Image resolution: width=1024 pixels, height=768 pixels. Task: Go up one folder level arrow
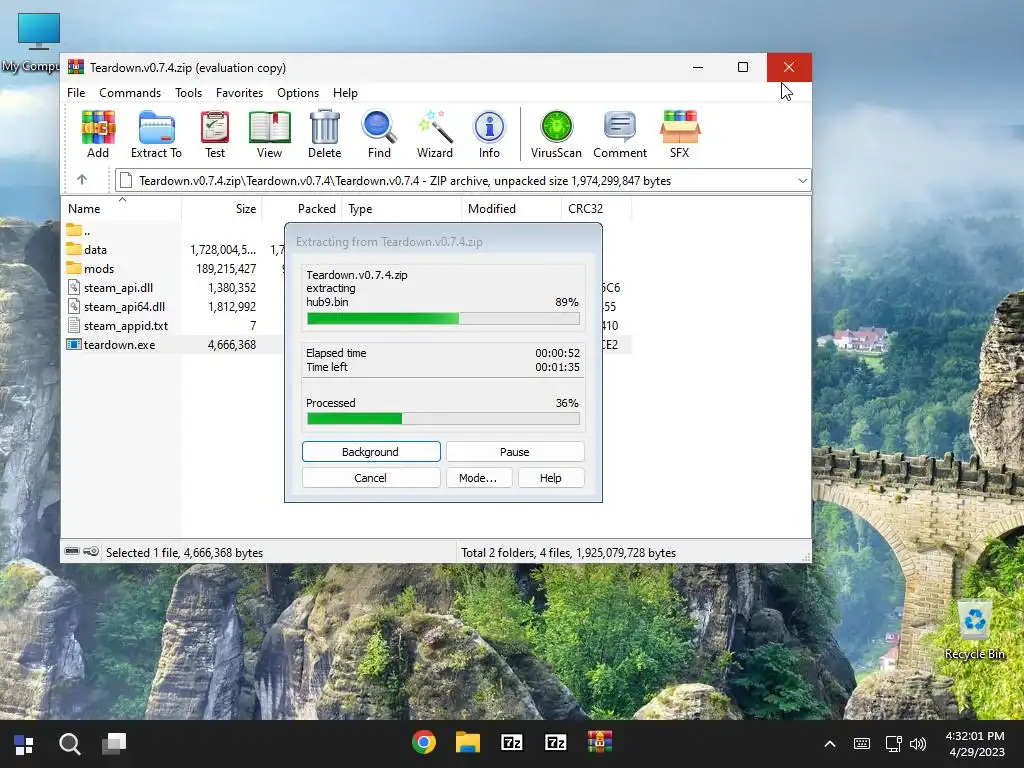coord(82,180)
